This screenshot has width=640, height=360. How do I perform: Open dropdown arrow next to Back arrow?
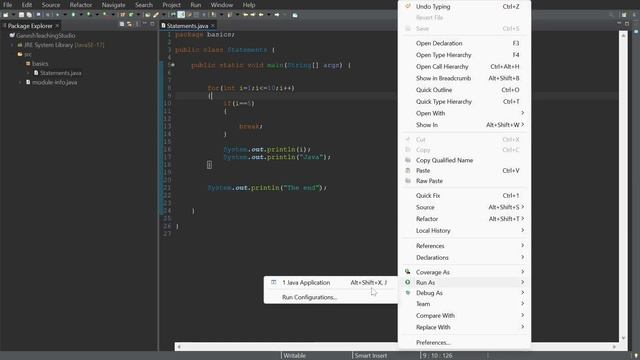click(269, 15)
